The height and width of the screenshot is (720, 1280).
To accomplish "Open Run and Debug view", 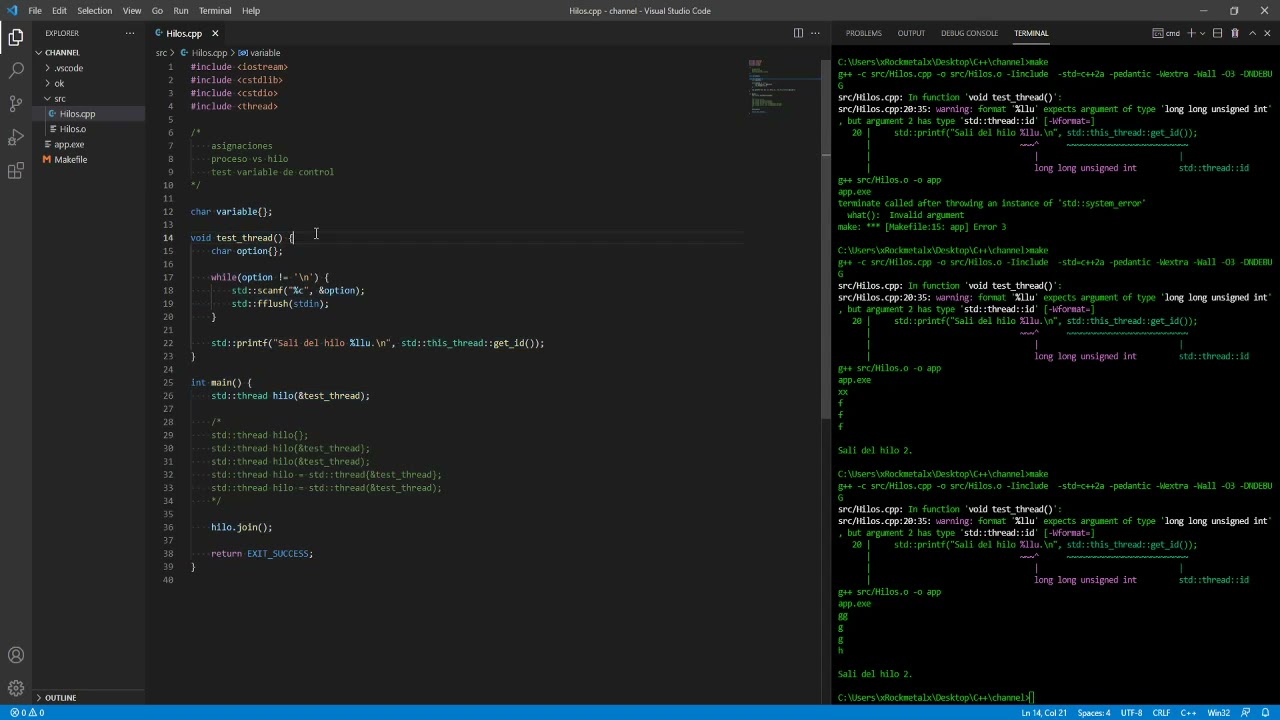I will coord(16,137).
